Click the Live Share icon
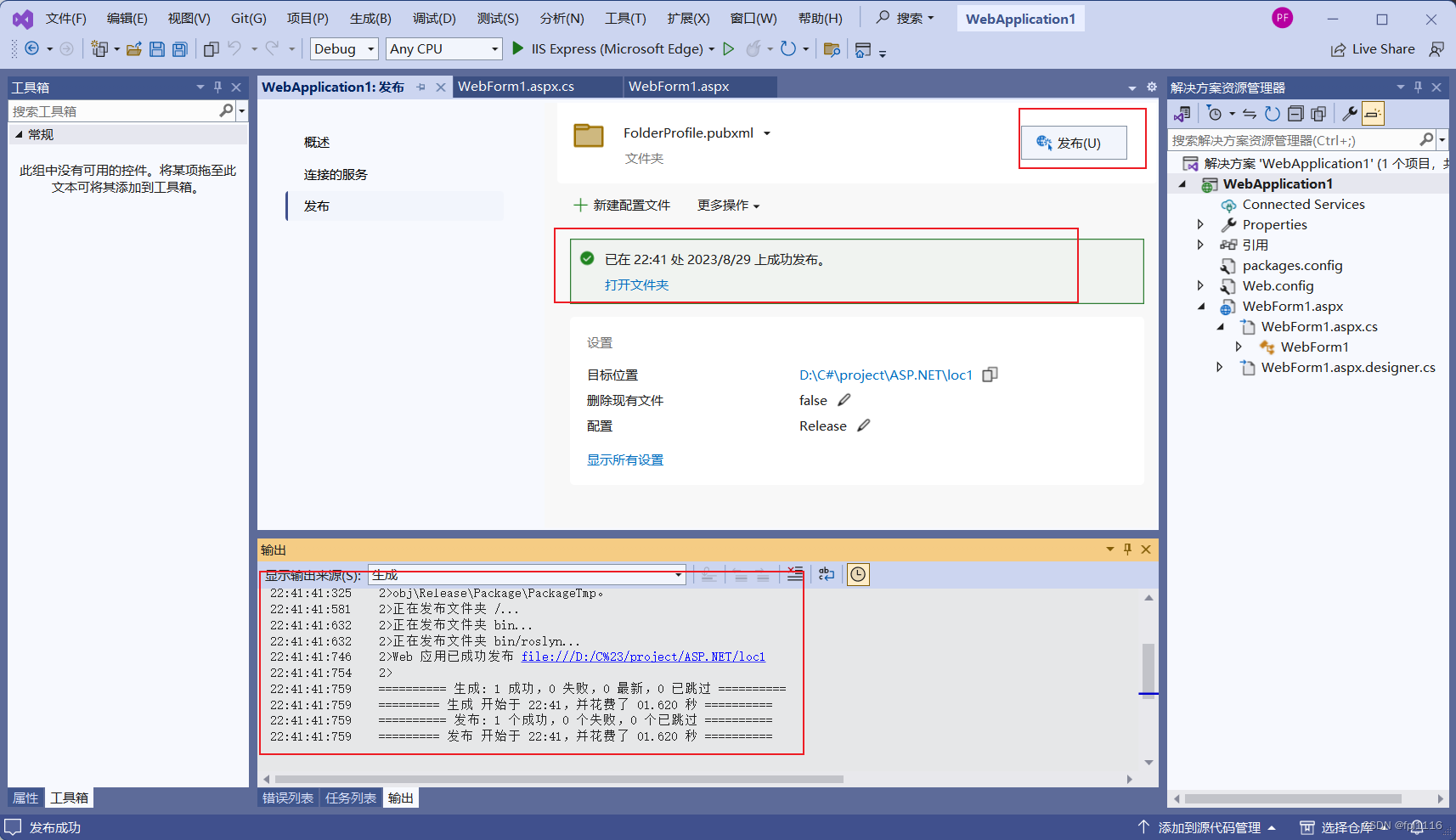 tap(1338, 49)
